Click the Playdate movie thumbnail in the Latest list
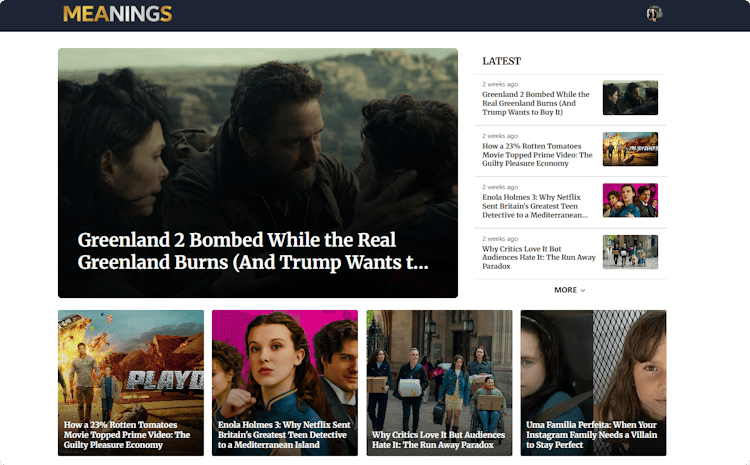Viewport: 750px width, 465px height. pyautogui.click(x=630, y=149)
